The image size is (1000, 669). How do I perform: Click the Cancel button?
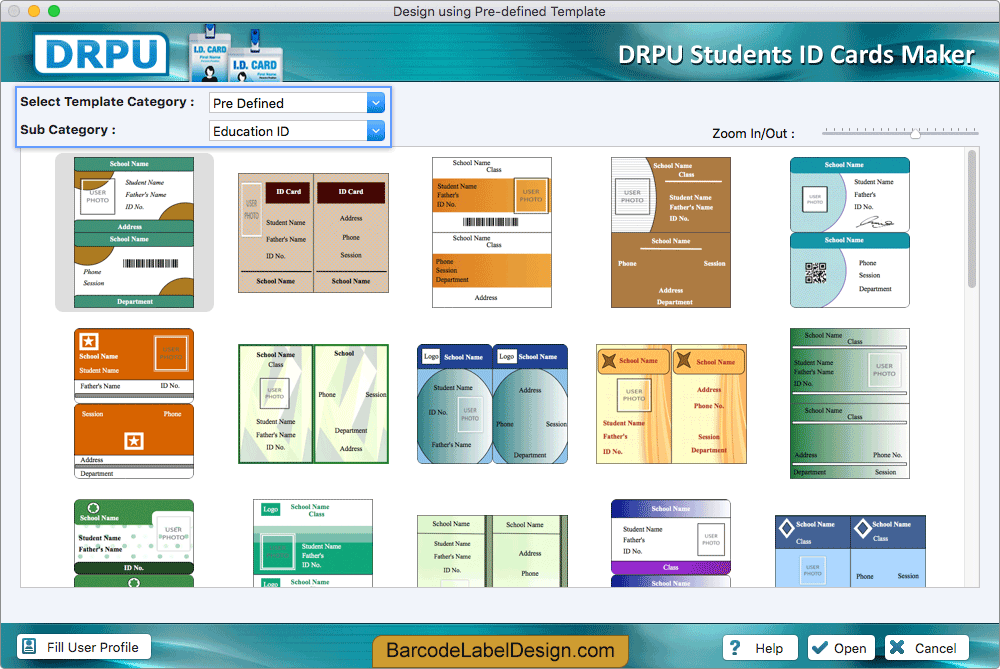pyautogui.click(x=926, y=648)
